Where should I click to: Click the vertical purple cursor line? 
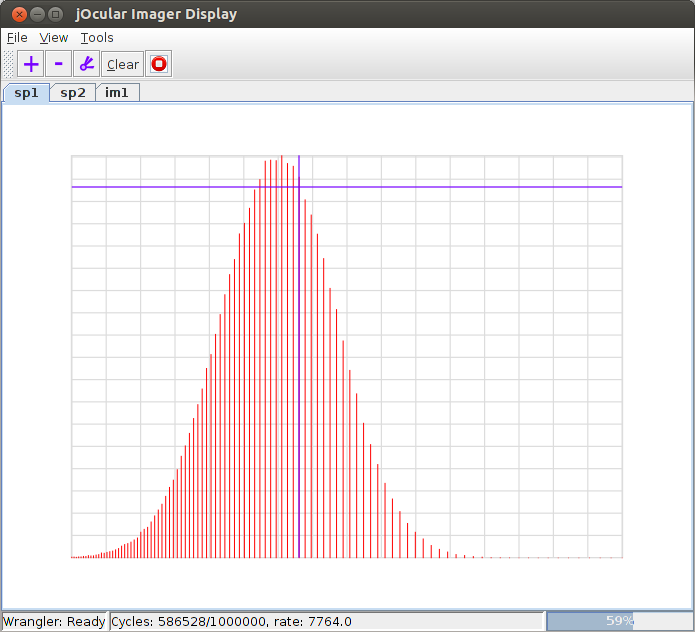(x=299, y=400)
